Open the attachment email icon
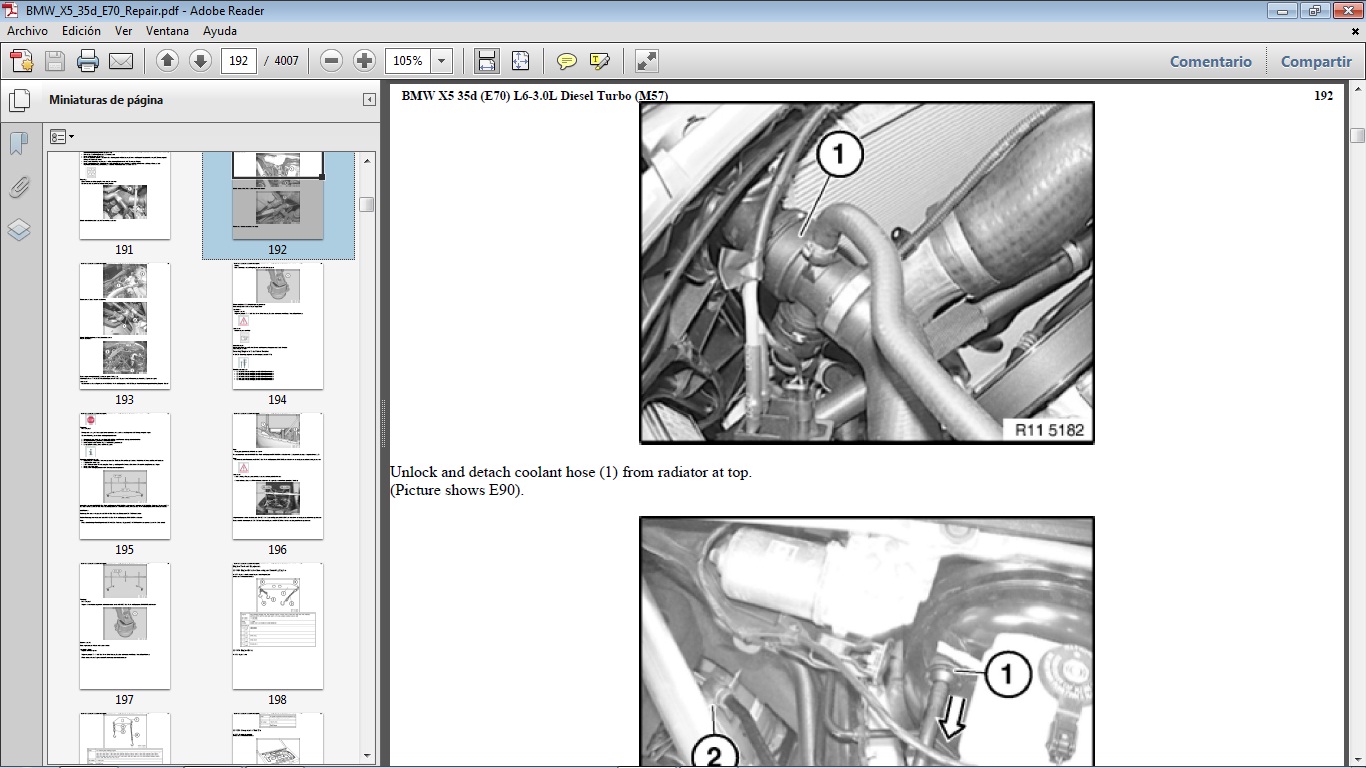Screen dimensions: 1366x768 [x=121, y=60]
